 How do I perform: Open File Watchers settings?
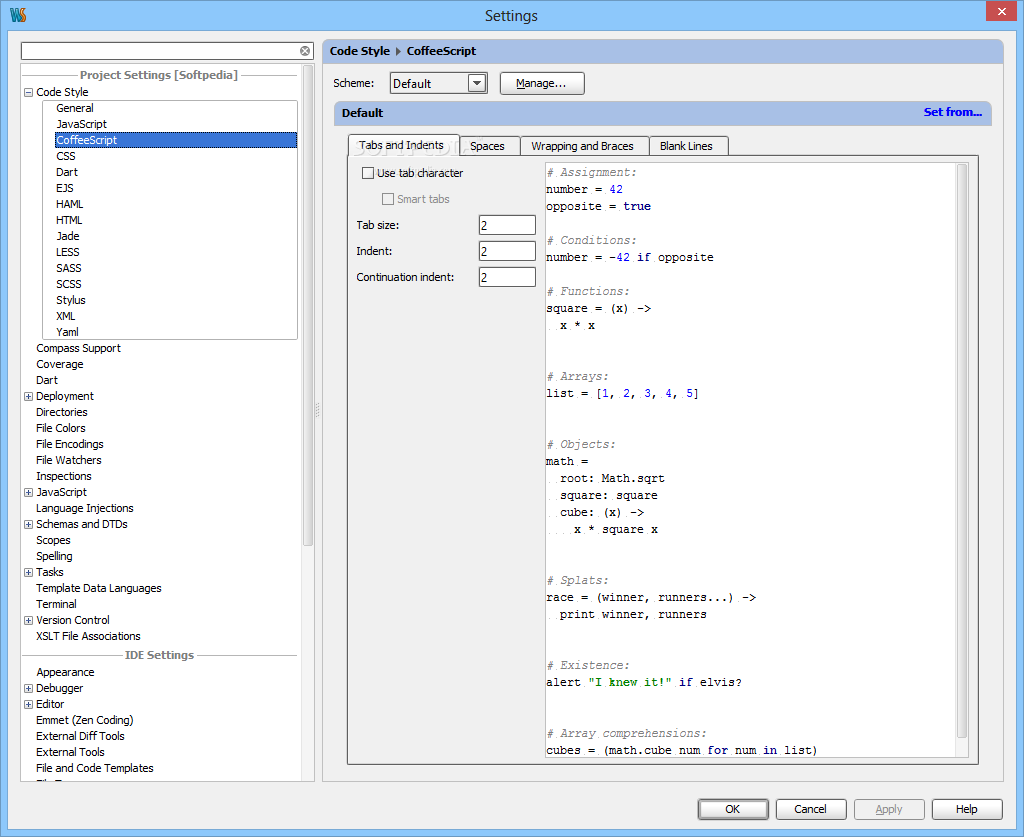tap(69, 460)
